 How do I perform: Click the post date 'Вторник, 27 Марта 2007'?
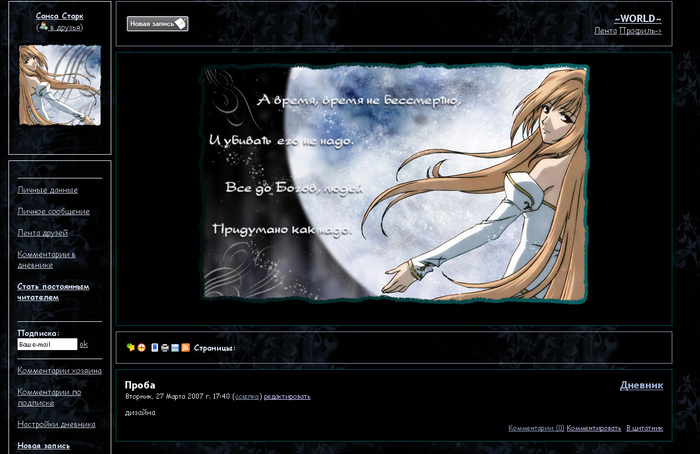pyautogui.click(x=164, y=396)
